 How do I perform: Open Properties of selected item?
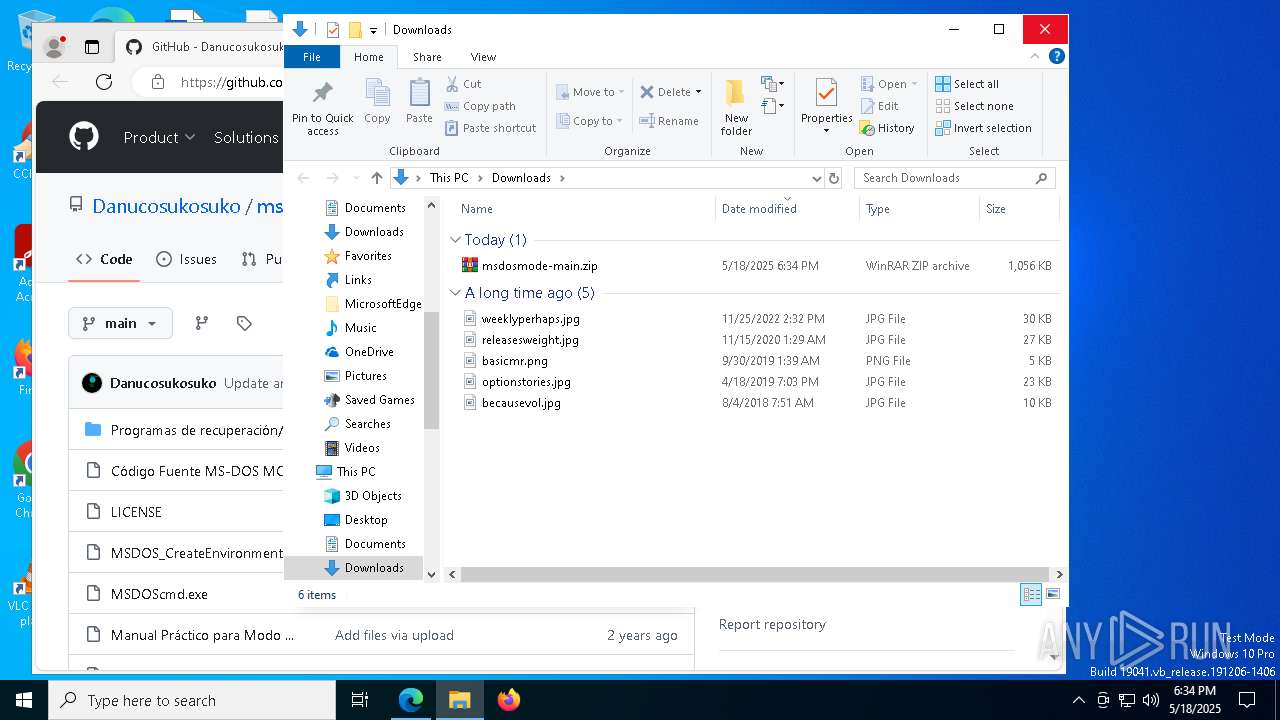tap(826, 104)
